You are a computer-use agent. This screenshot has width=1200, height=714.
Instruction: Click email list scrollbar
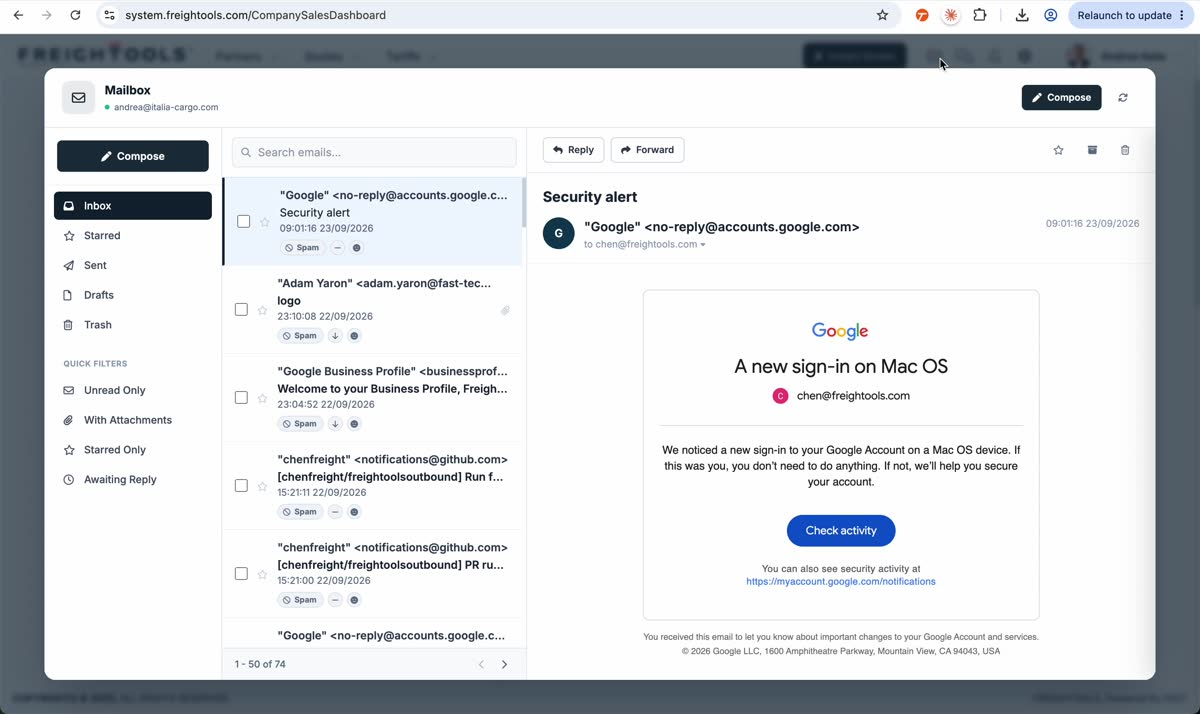[523, 205]
